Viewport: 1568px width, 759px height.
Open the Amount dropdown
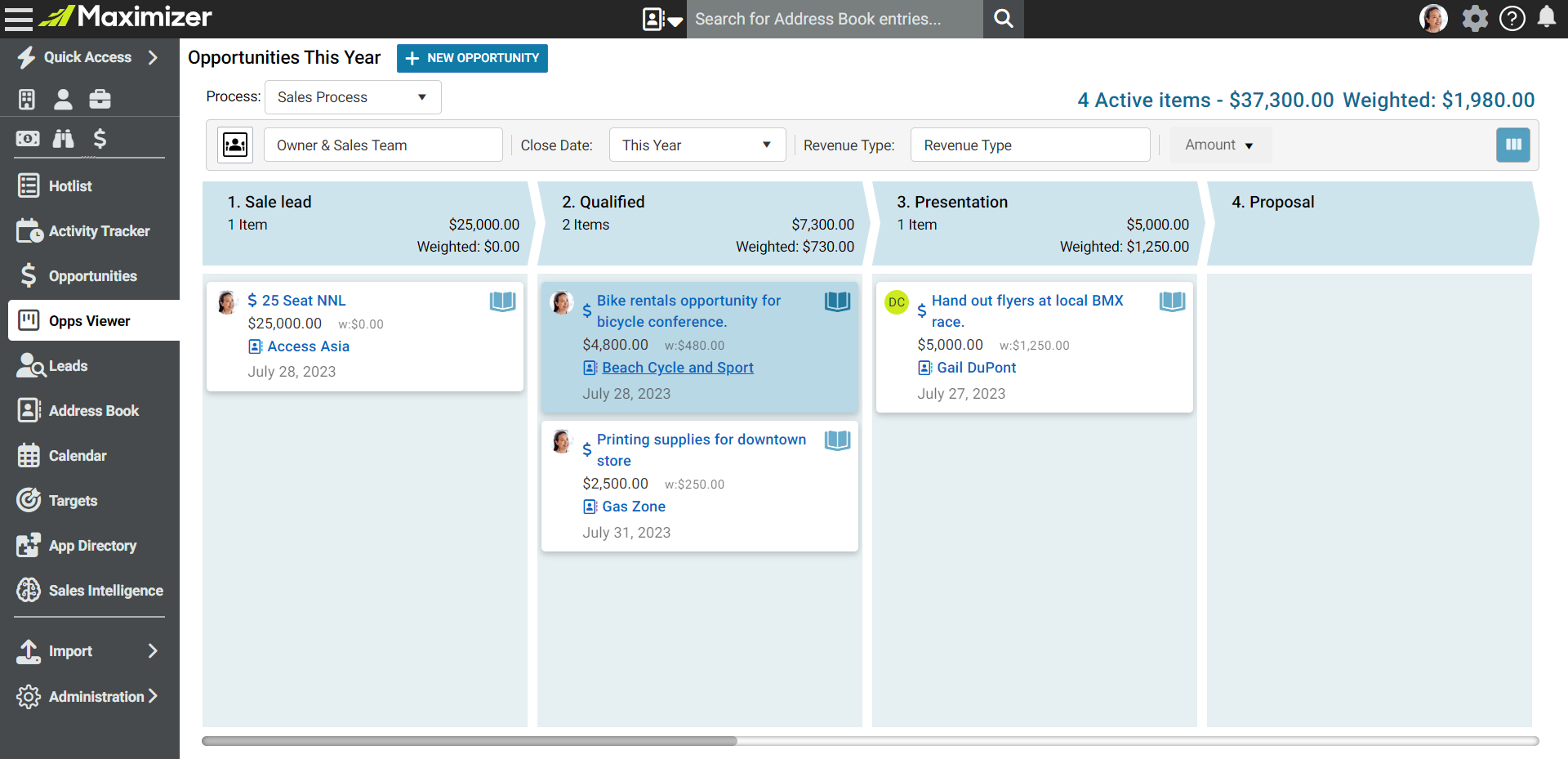tap(1220, 145)
